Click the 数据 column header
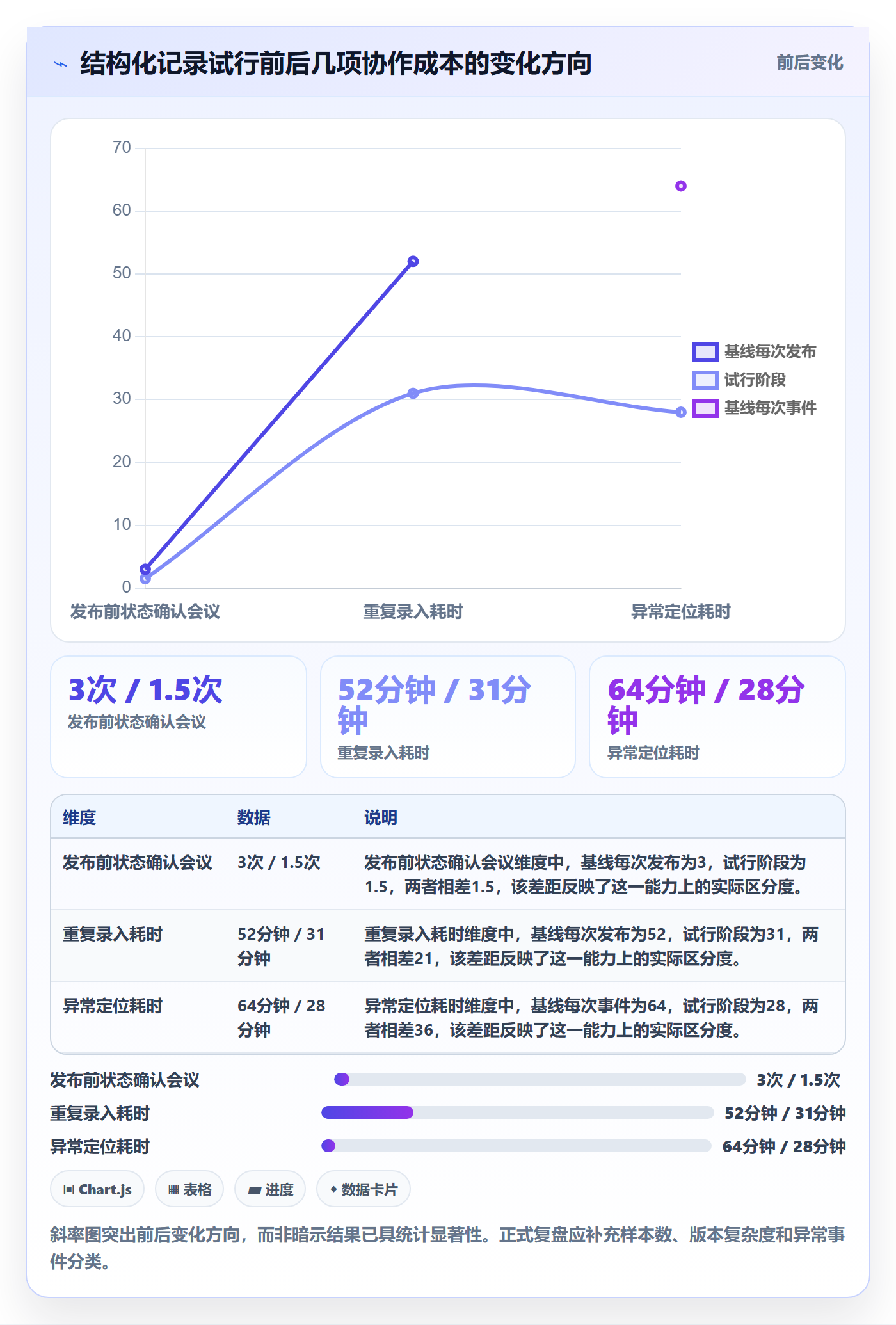Image resolution: width=896 pixels, height=1325 pixels. pos(254,818)
